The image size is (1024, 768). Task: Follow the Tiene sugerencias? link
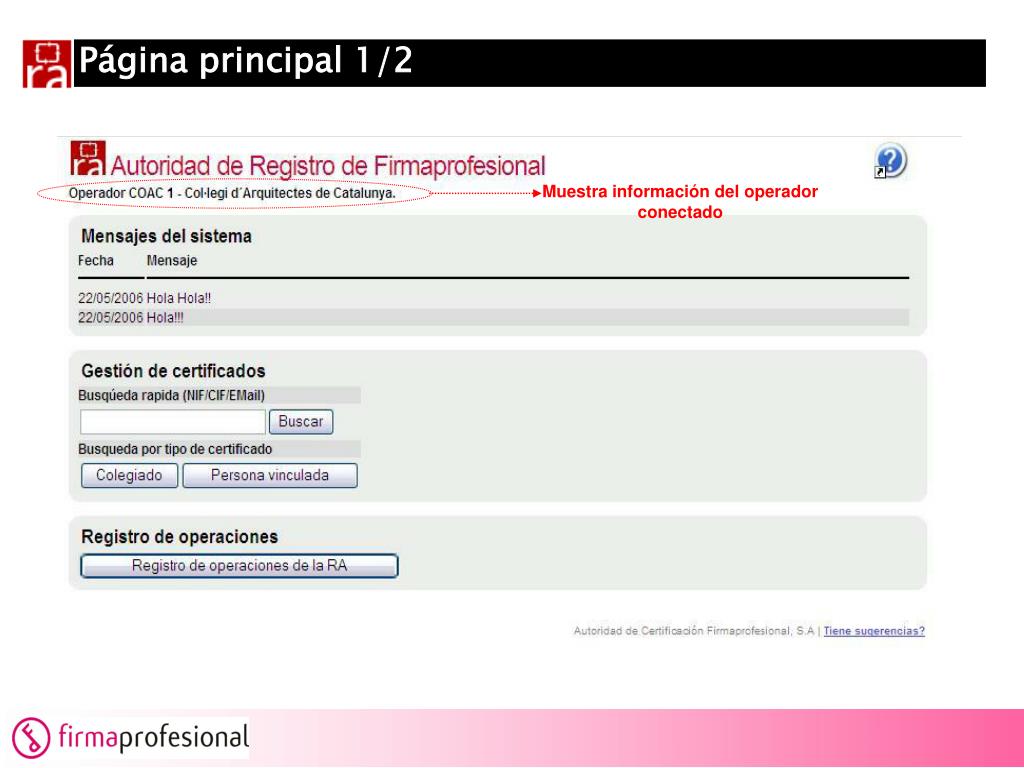pos(874,631)
